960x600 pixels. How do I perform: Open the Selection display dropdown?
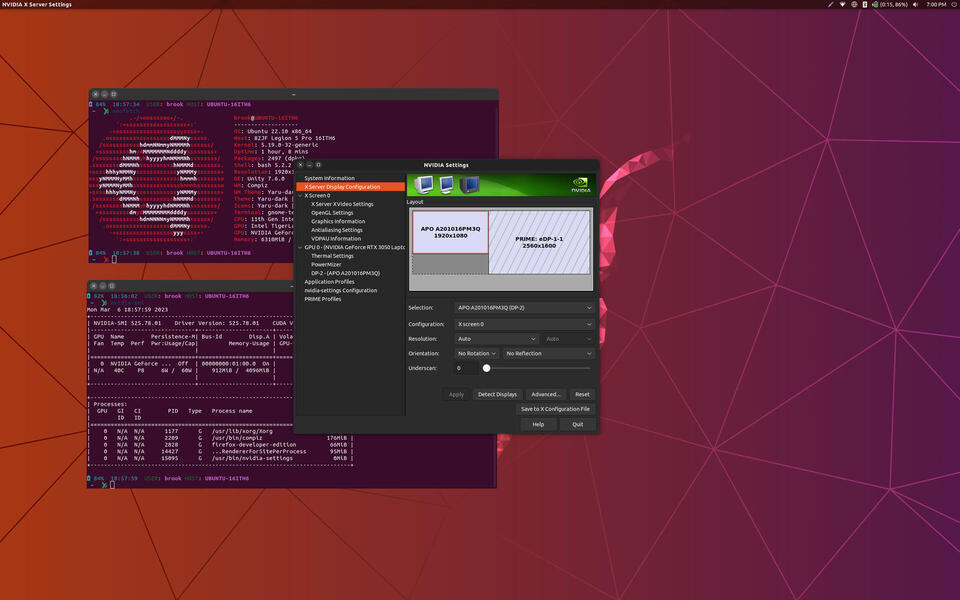(524, 307)
